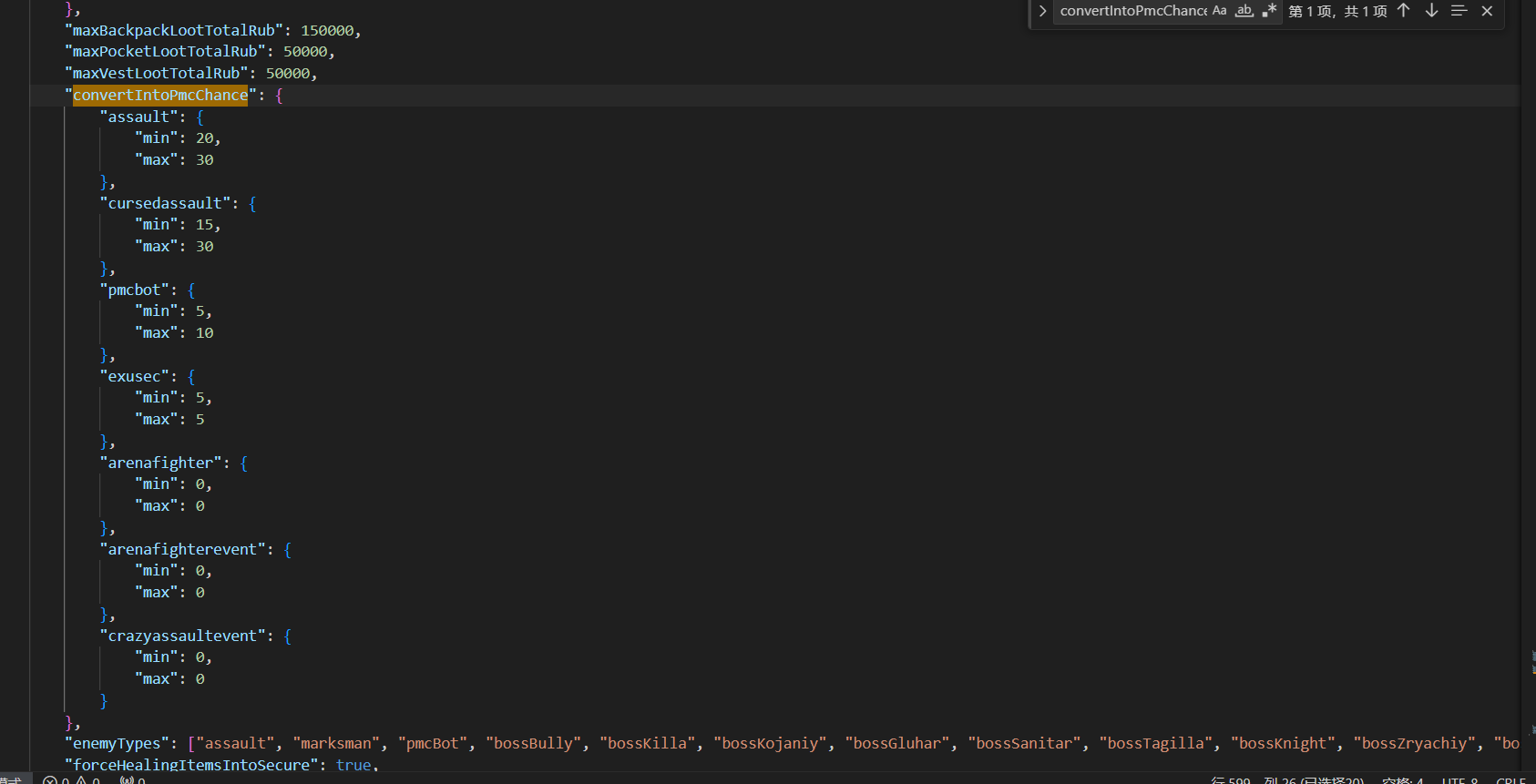Viewport: 1536px width, 784px height.
Task: Toggle regular expression search option
Action: [x=1269, y=11]
